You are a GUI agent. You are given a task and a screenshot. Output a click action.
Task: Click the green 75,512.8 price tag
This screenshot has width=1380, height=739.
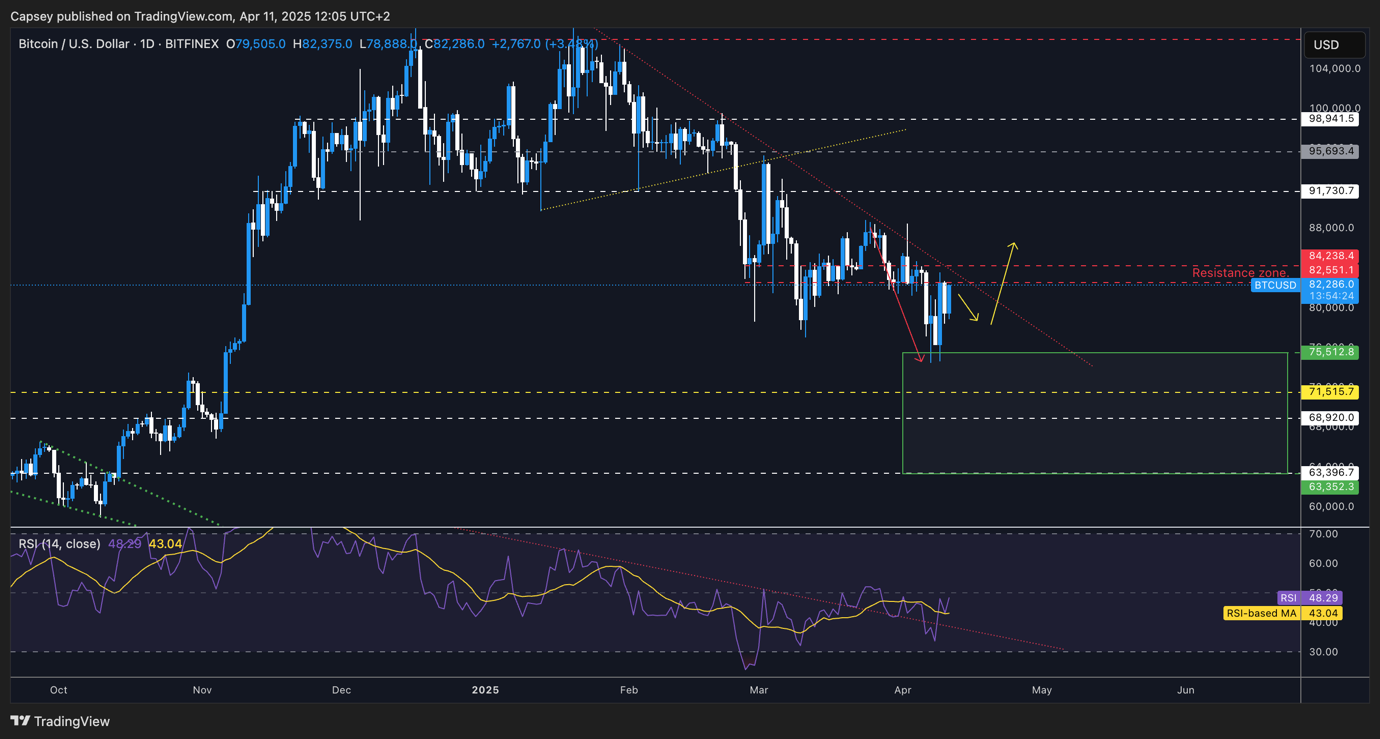[1332, 352]
